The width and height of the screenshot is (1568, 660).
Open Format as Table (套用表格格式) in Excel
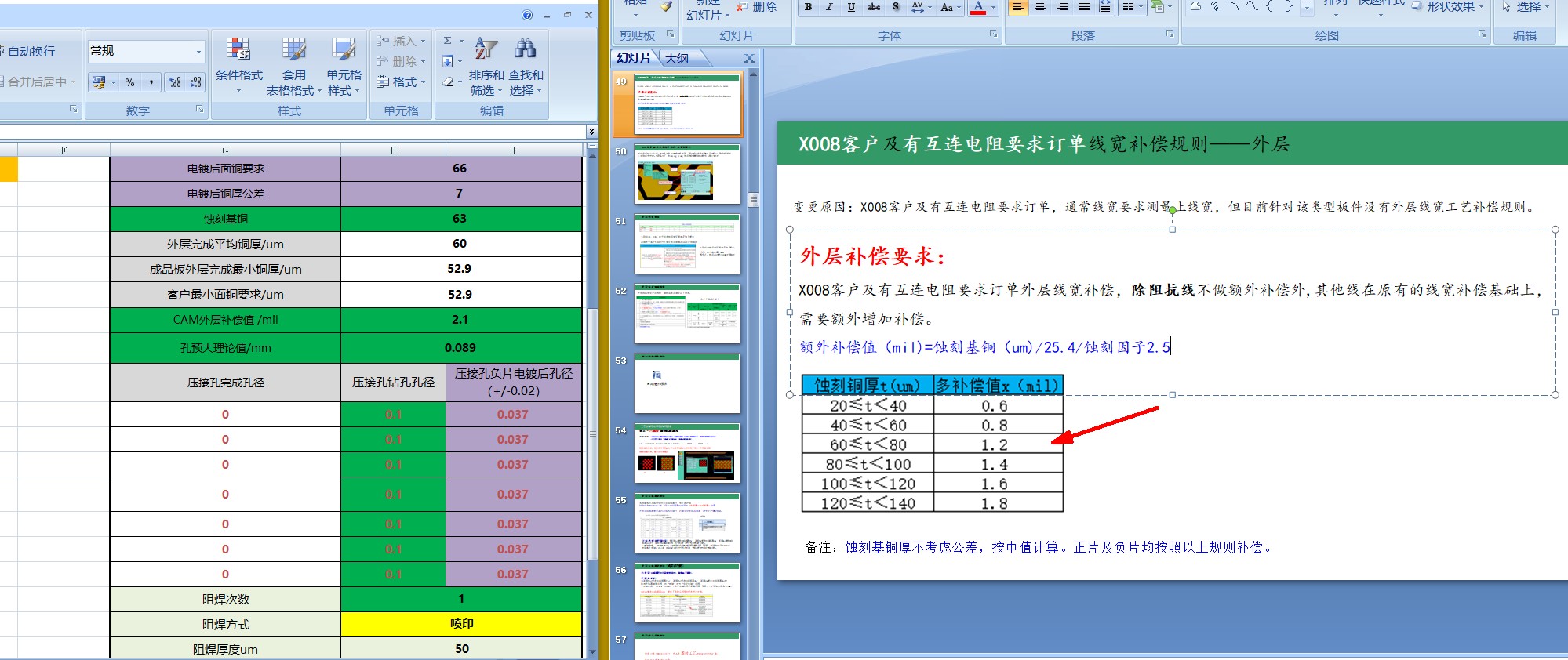pyautogui.click(x=294, y=66)
